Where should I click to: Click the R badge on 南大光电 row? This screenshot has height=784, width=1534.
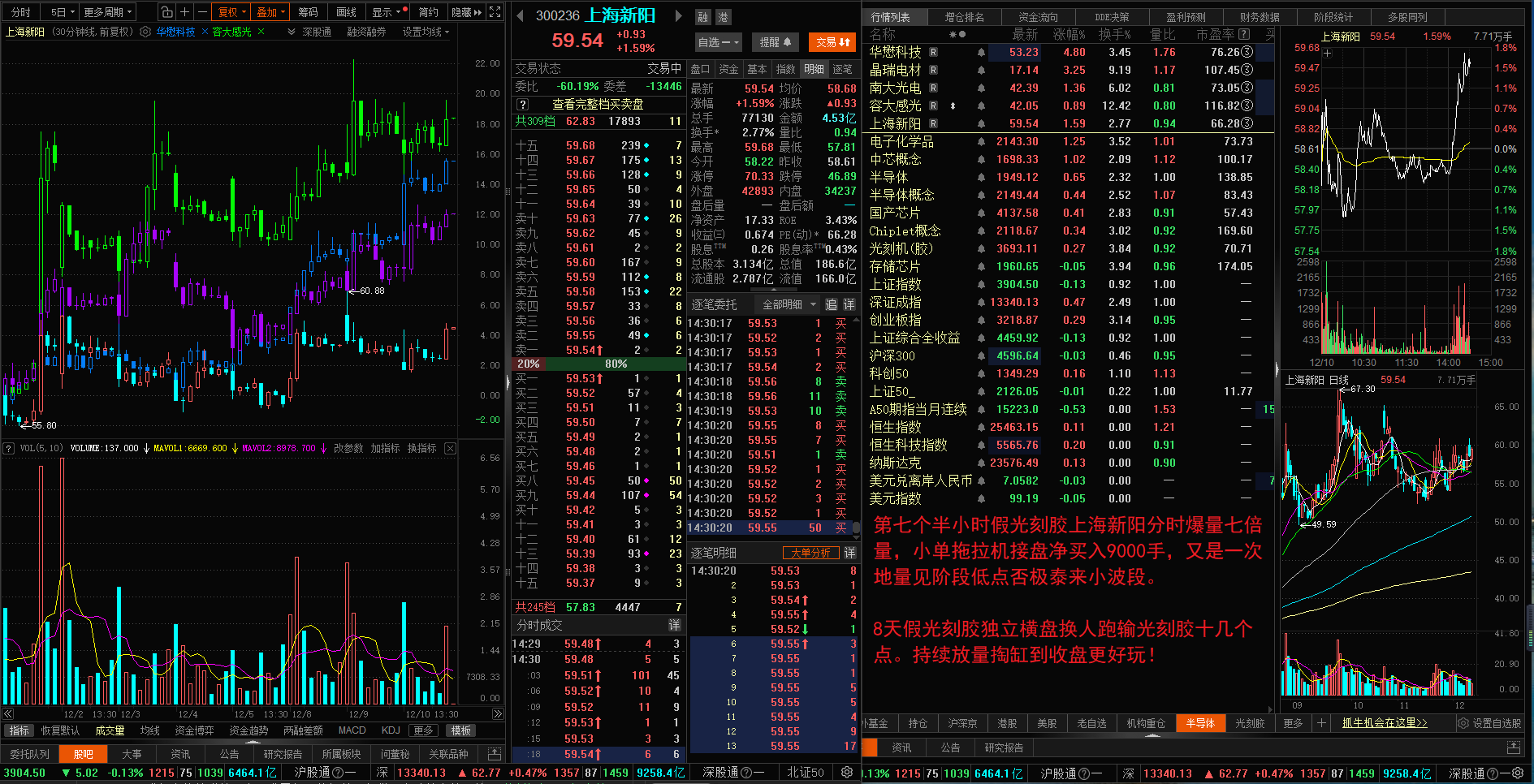[934, 88]
